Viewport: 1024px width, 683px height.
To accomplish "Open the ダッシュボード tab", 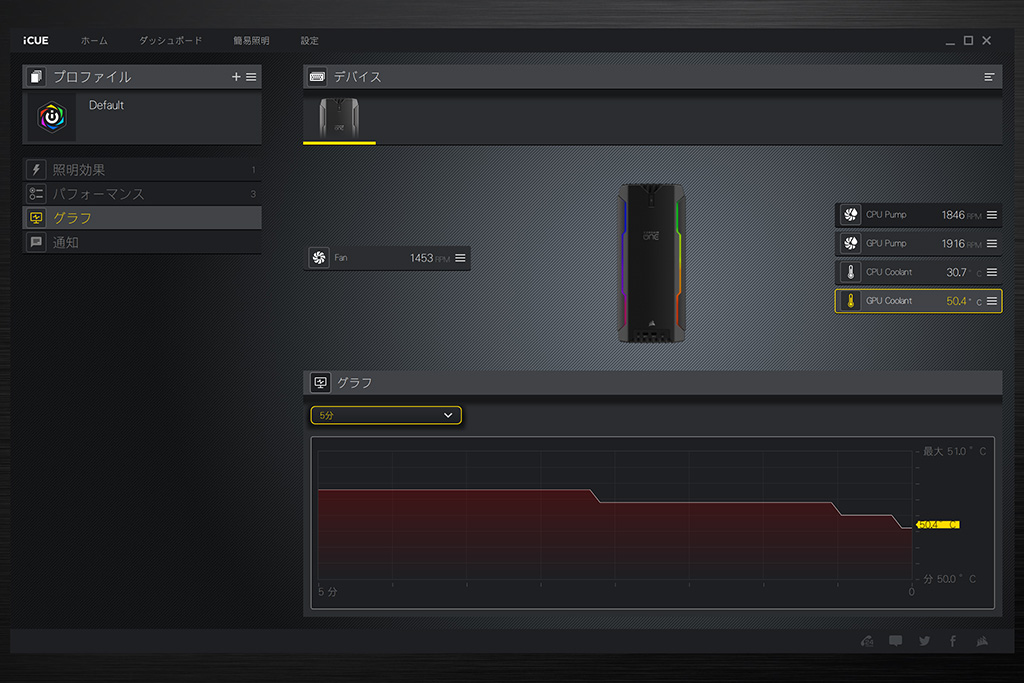I will pyautogui.click(x=170, y=40).
